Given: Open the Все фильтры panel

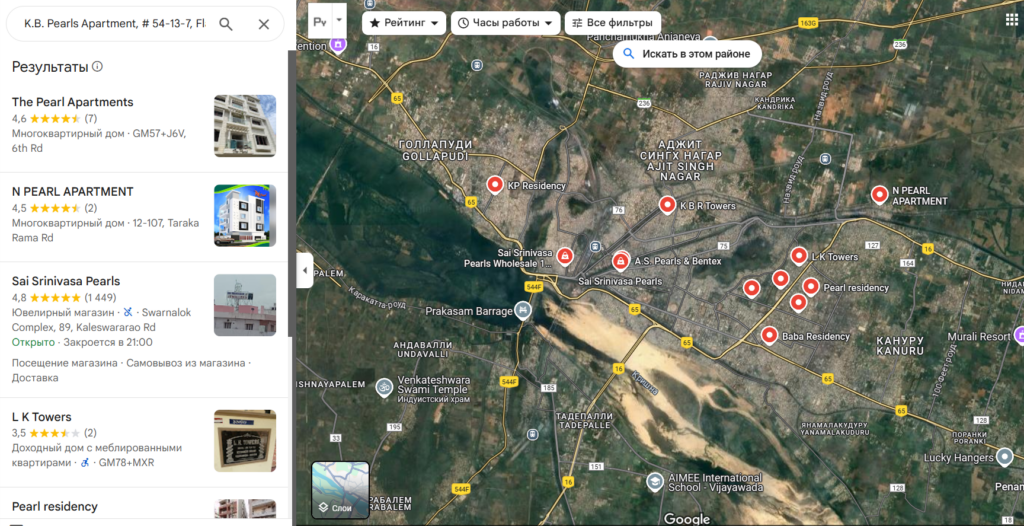Looking at the screenshot, I should click(x=612, y=22).
